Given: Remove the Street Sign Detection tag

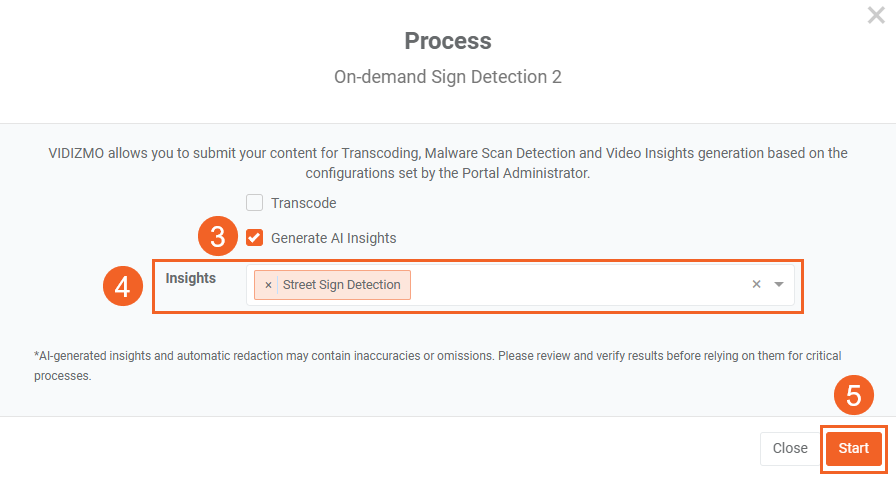Looking at the screenshot, I should pyautogui.click(x=268, y=285).
